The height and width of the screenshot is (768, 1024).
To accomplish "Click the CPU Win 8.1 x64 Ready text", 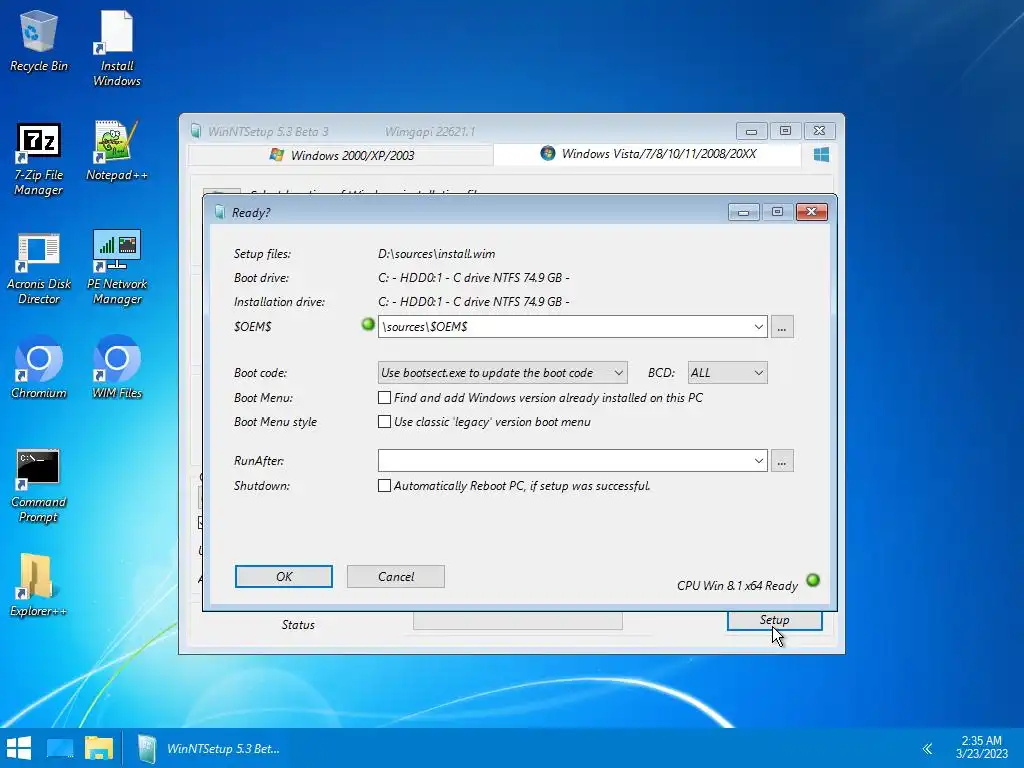I will pos(737,586).
